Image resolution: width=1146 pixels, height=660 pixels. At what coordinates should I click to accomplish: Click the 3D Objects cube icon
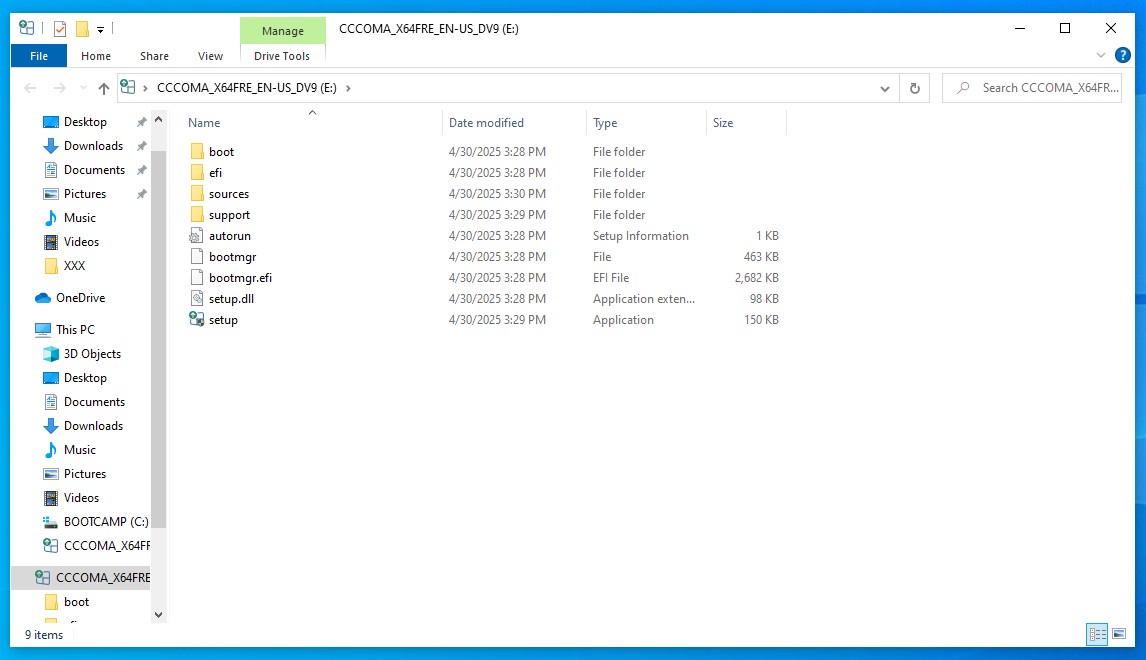point(50,354)
